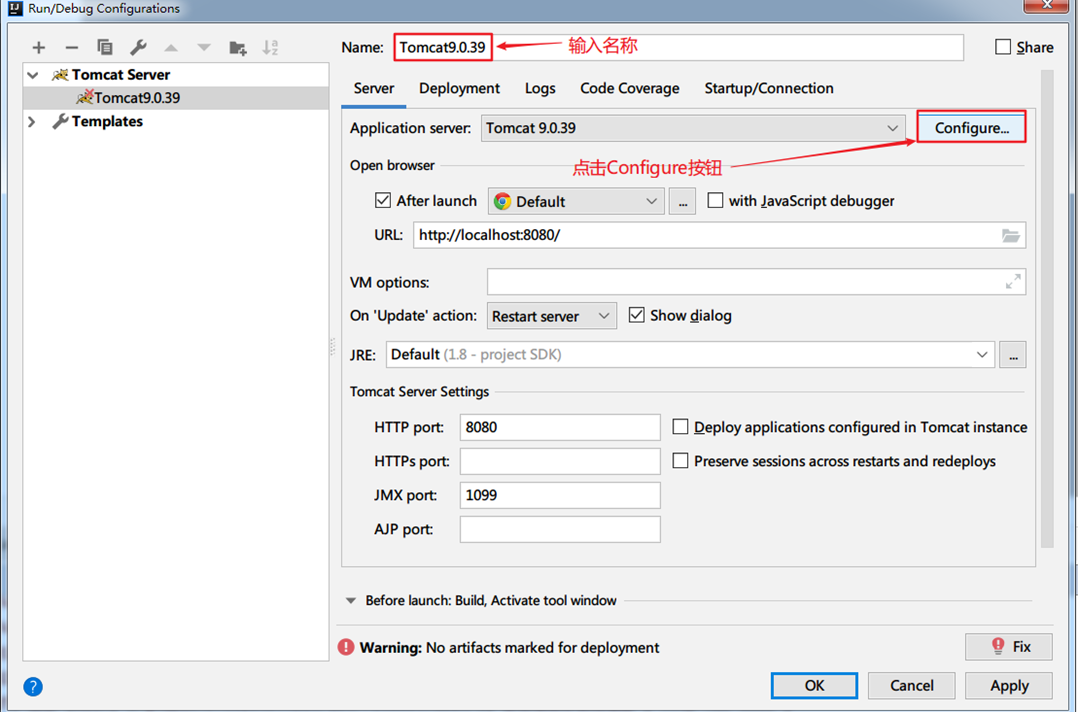
Task: Click the vertical scrollbar of settings panel
Action: tap(1047, 309)
